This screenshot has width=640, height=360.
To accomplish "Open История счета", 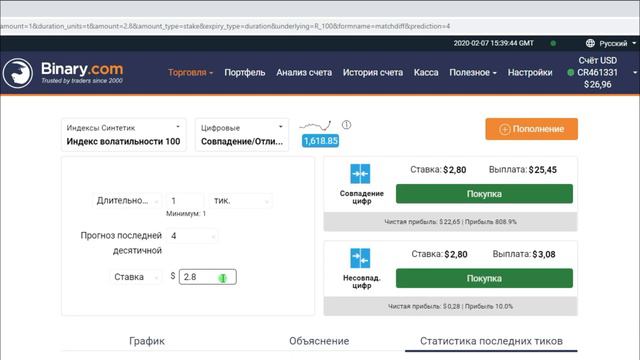I will point(373,73).
